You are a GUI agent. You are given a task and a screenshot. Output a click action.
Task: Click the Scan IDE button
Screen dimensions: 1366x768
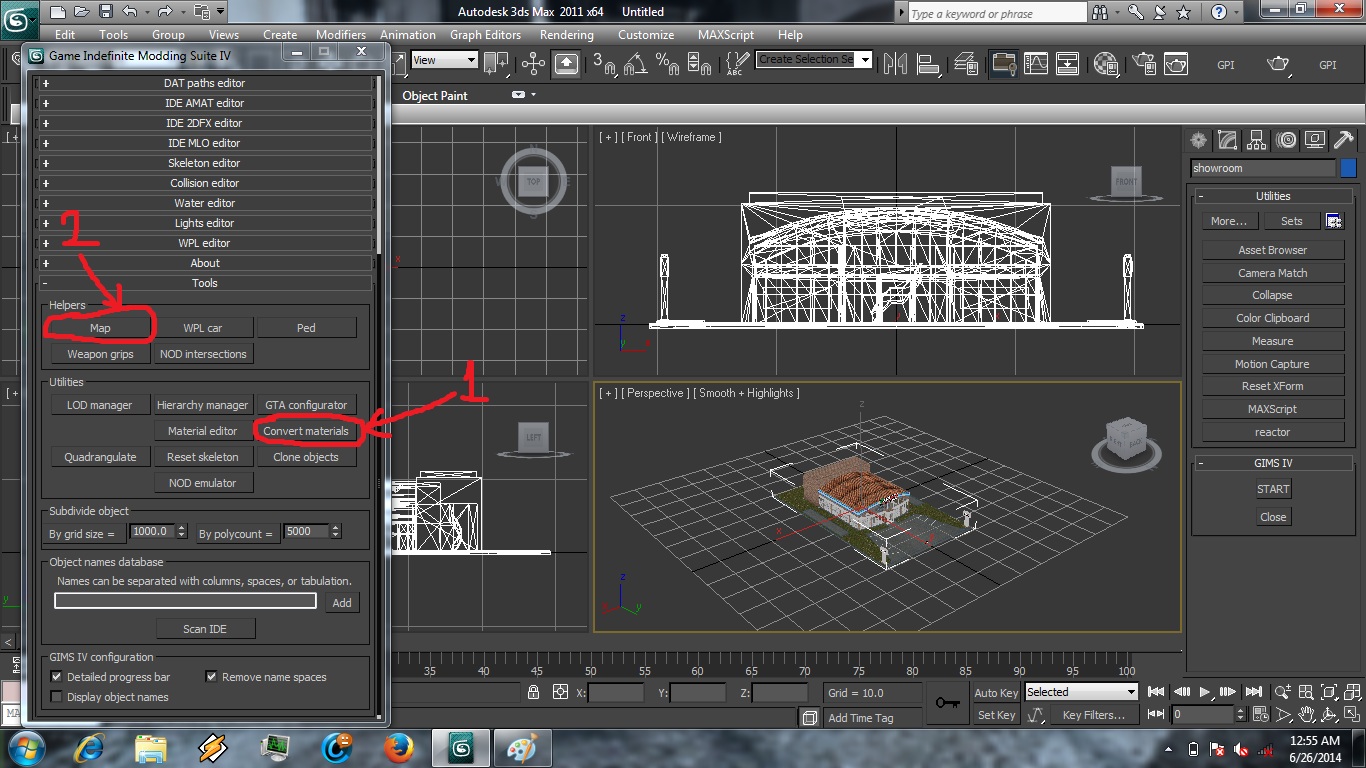[x=205, y=629]
